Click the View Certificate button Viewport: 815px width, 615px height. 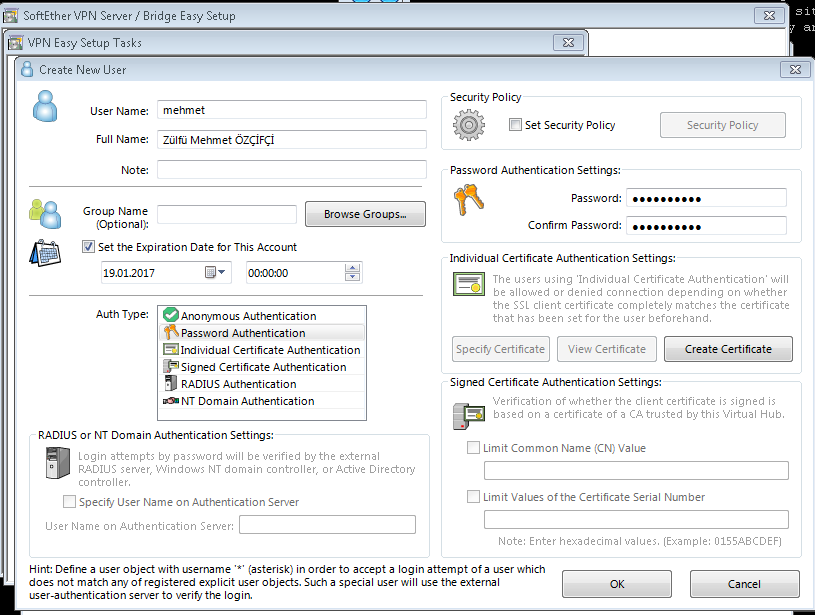(x=607, y=349)
